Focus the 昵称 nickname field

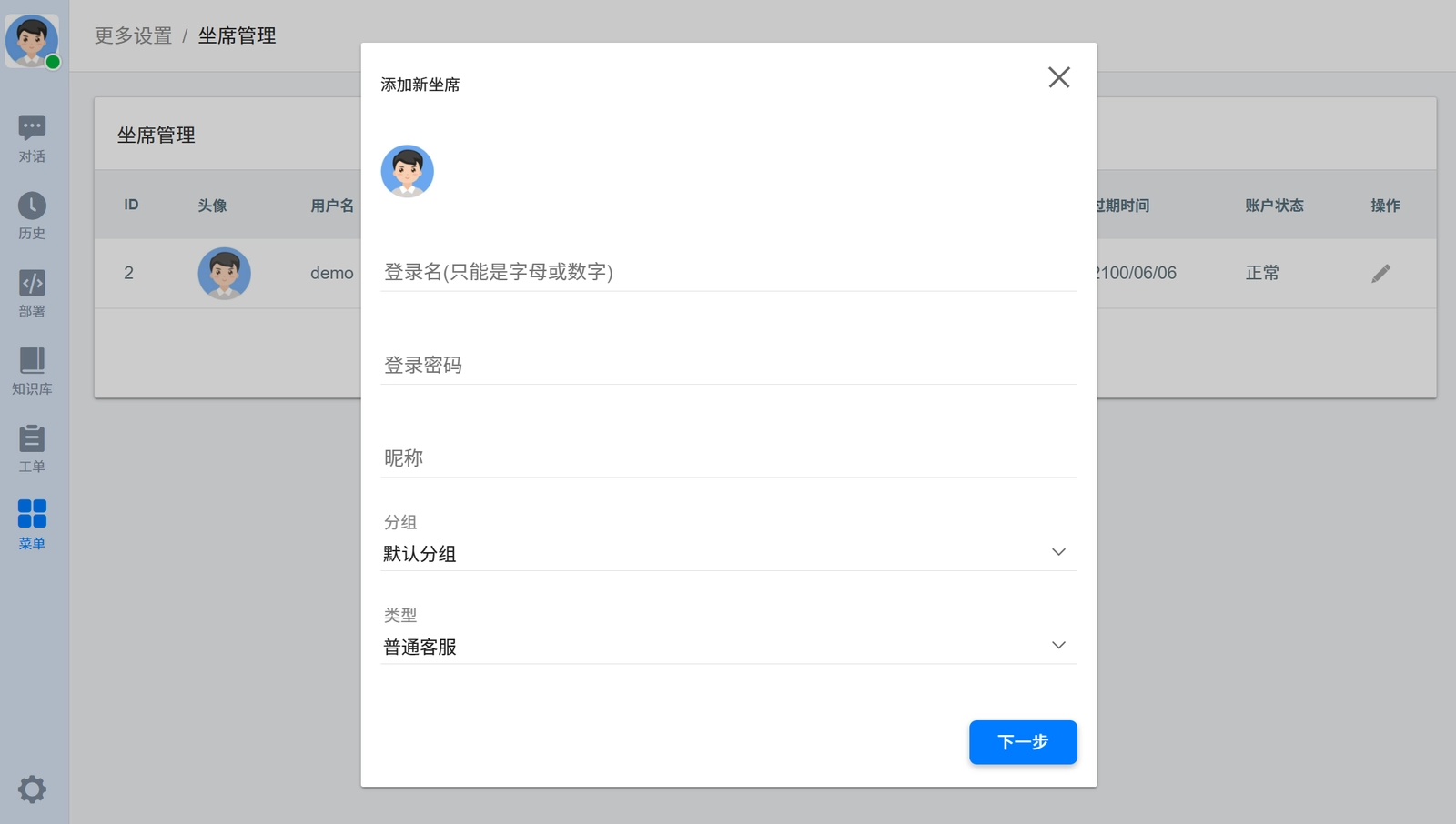pyautogui.click(x=729, y=457)
